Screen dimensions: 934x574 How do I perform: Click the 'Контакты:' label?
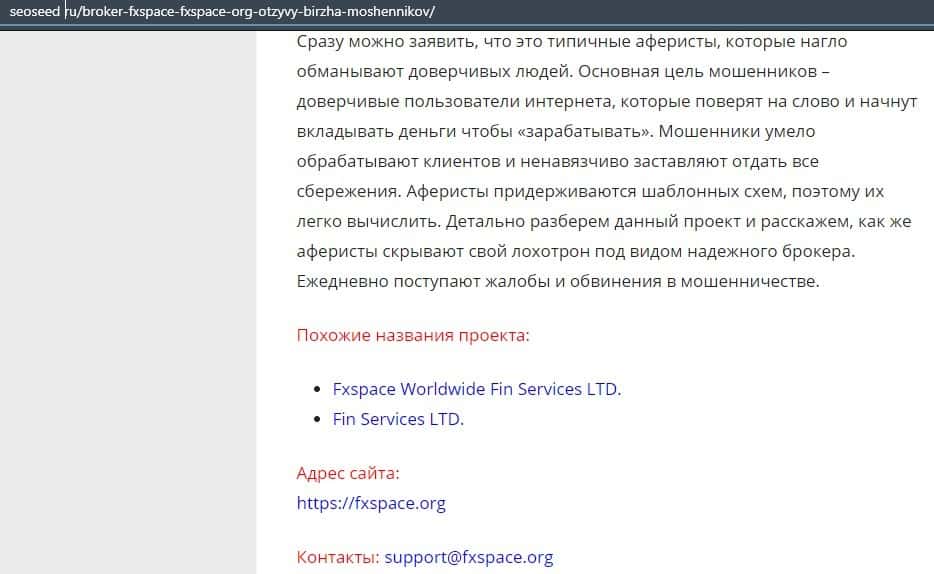point(338,557)
